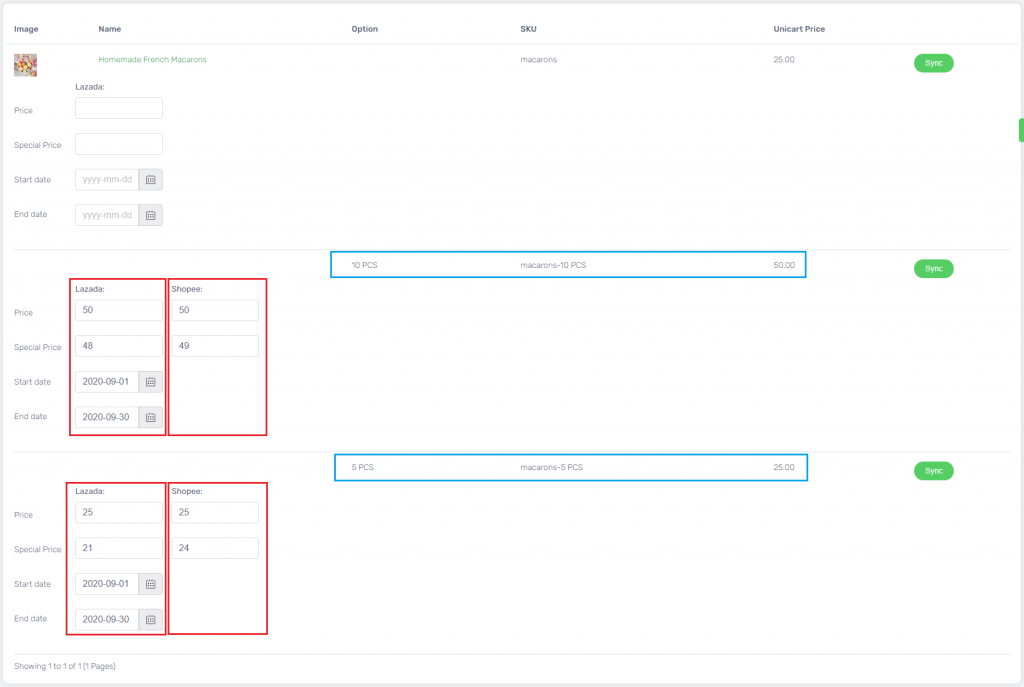The height and width of the screenshot is (687, 1024).
Task: Sync the 5 PCS variant
Action: coord(933,470)
